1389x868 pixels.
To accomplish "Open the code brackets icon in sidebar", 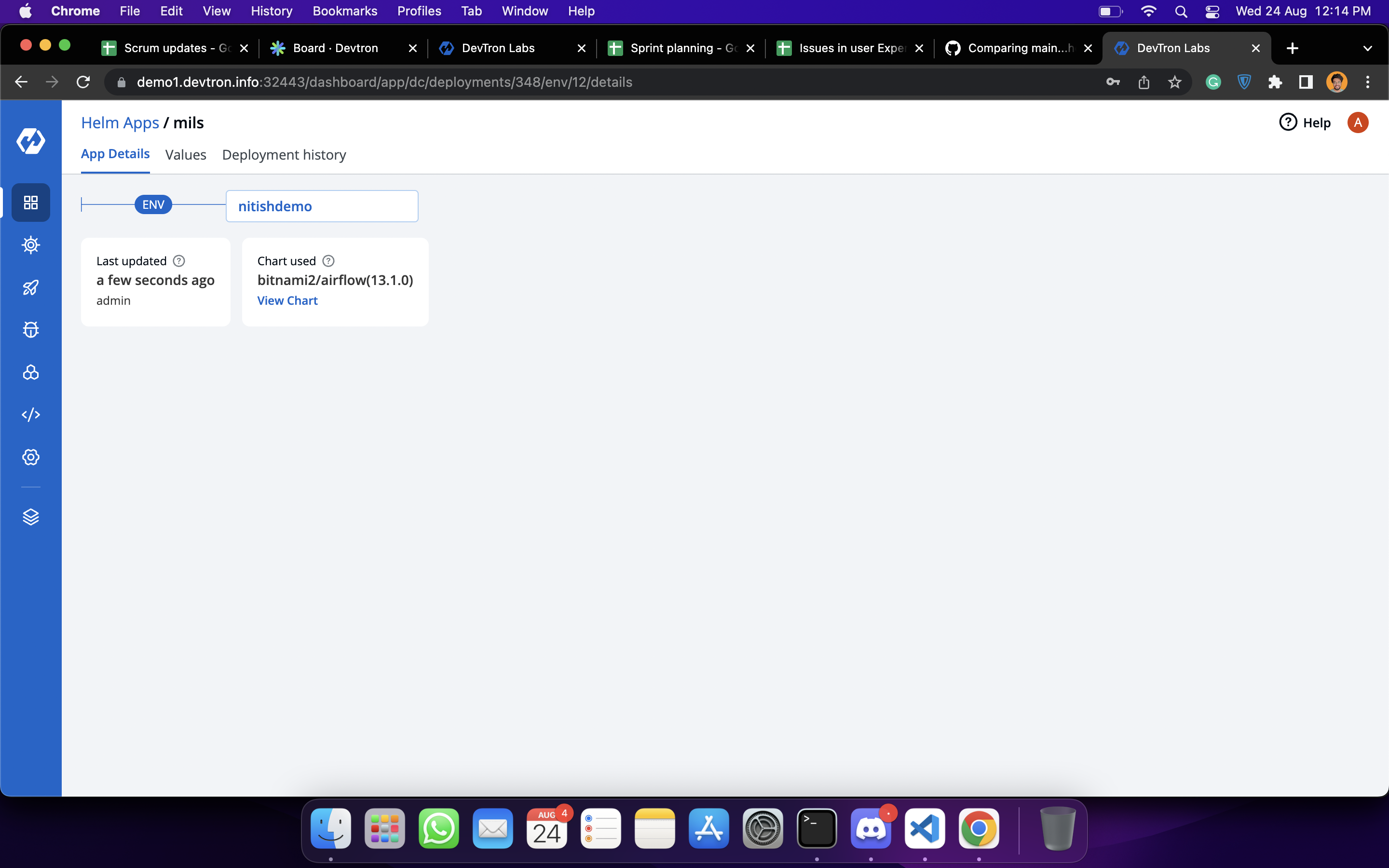I will click(30, 415).
